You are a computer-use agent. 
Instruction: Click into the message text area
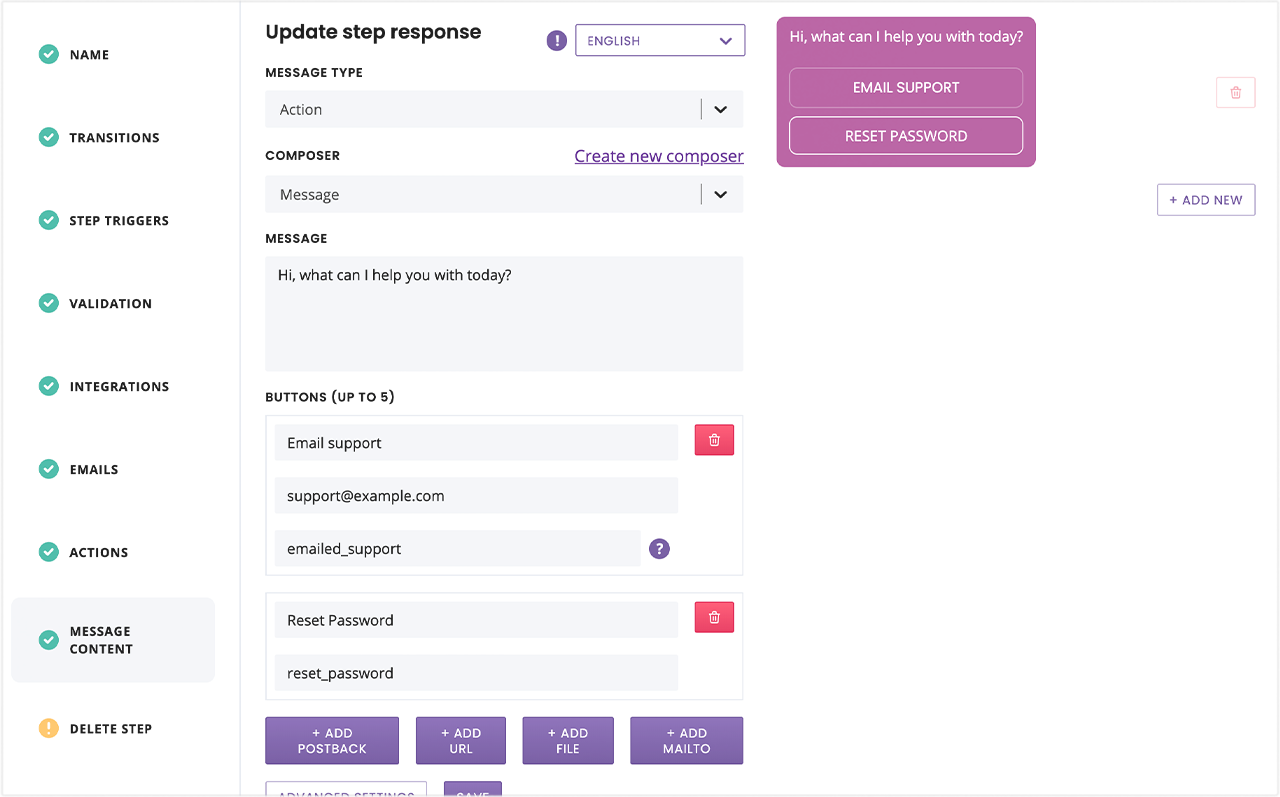point(504,314)
